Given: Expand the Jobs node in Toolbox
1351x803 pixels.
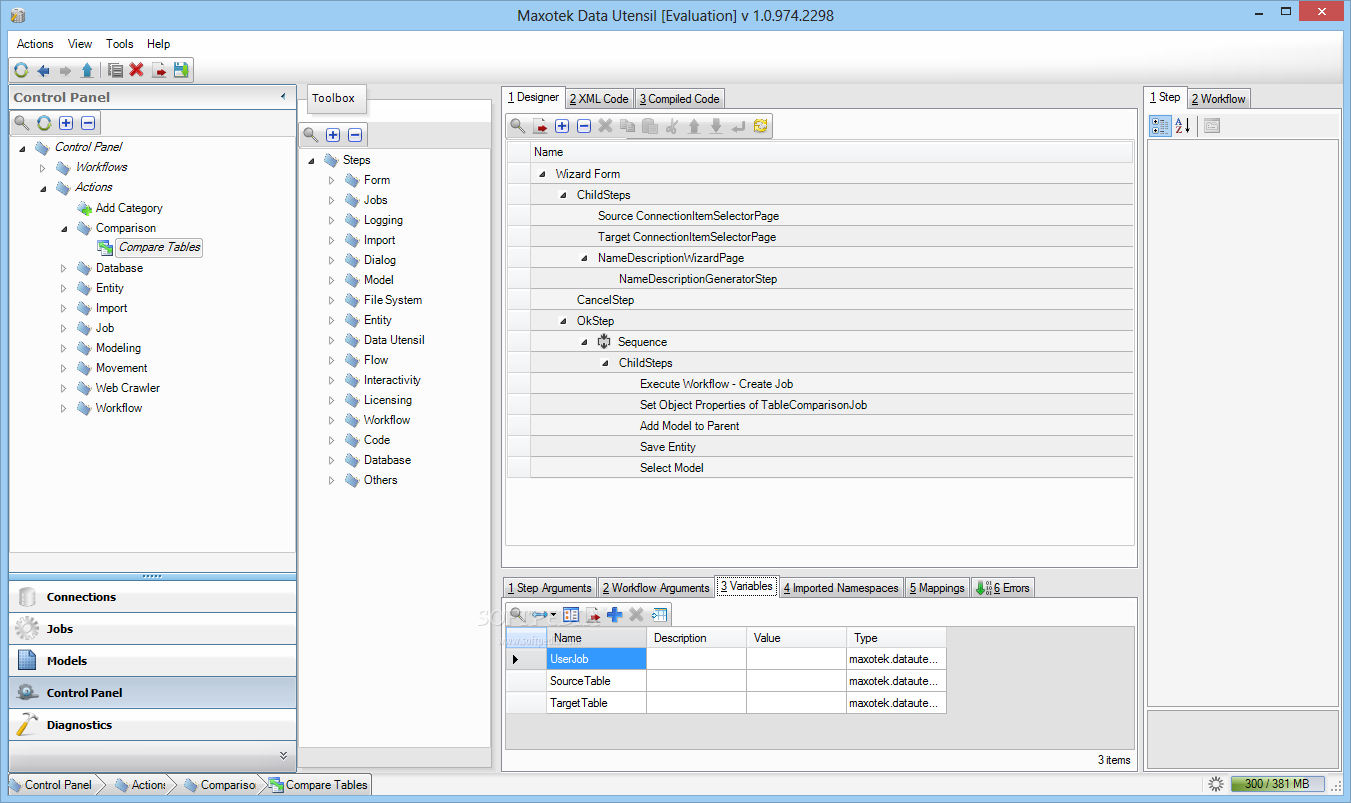Looking at the screenshot, I should pyautogui.click(x=332, y=200).
